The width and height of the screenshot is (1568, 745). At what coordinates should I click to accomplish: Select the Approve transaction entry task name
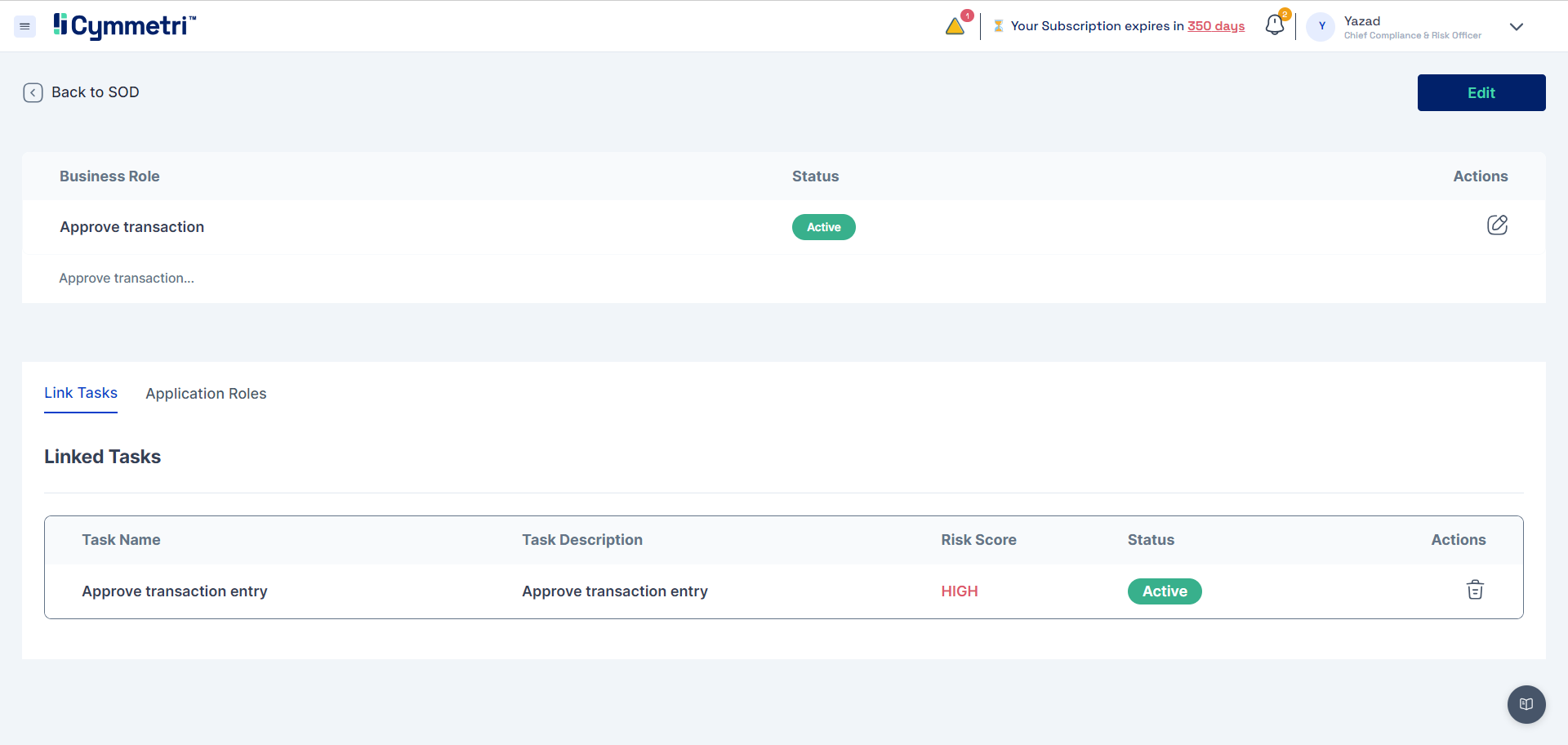click(175, 591)
